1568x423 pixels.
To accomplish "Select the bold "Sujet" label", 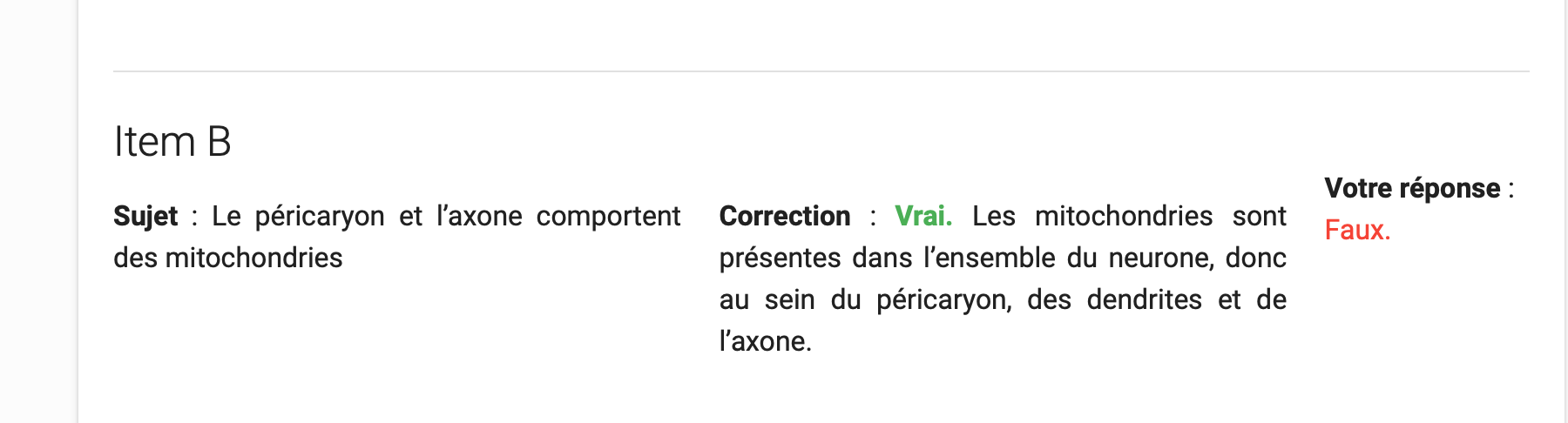I will tap(145, 216).
